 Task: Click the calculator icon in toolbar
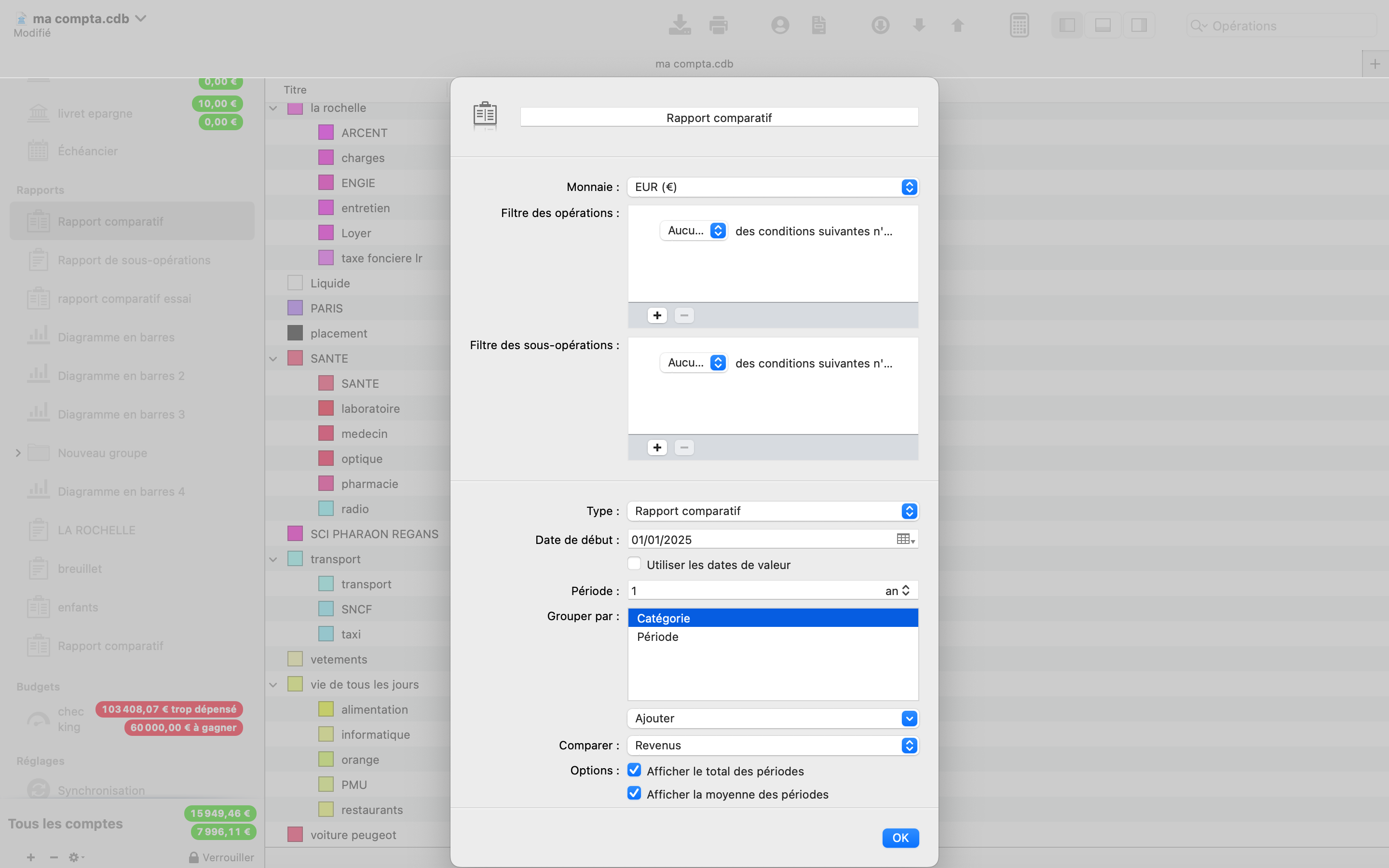click(1019, 25)
